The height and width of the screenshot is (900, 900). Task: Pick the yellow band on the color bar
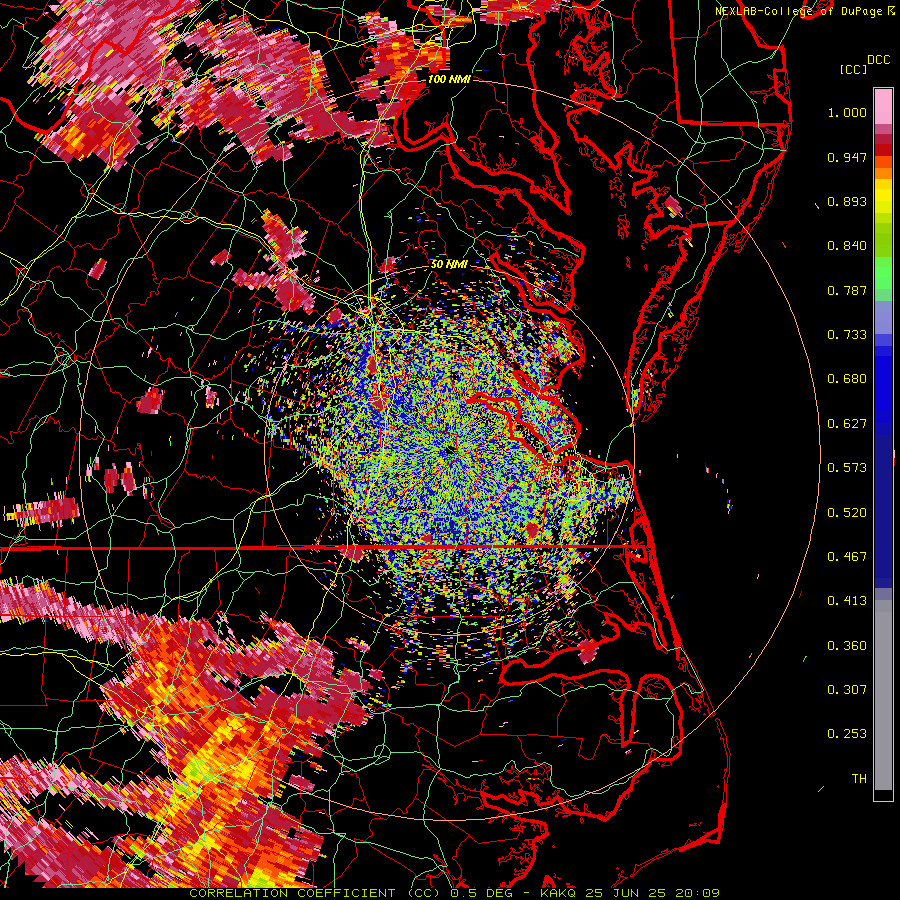point(883,197)
